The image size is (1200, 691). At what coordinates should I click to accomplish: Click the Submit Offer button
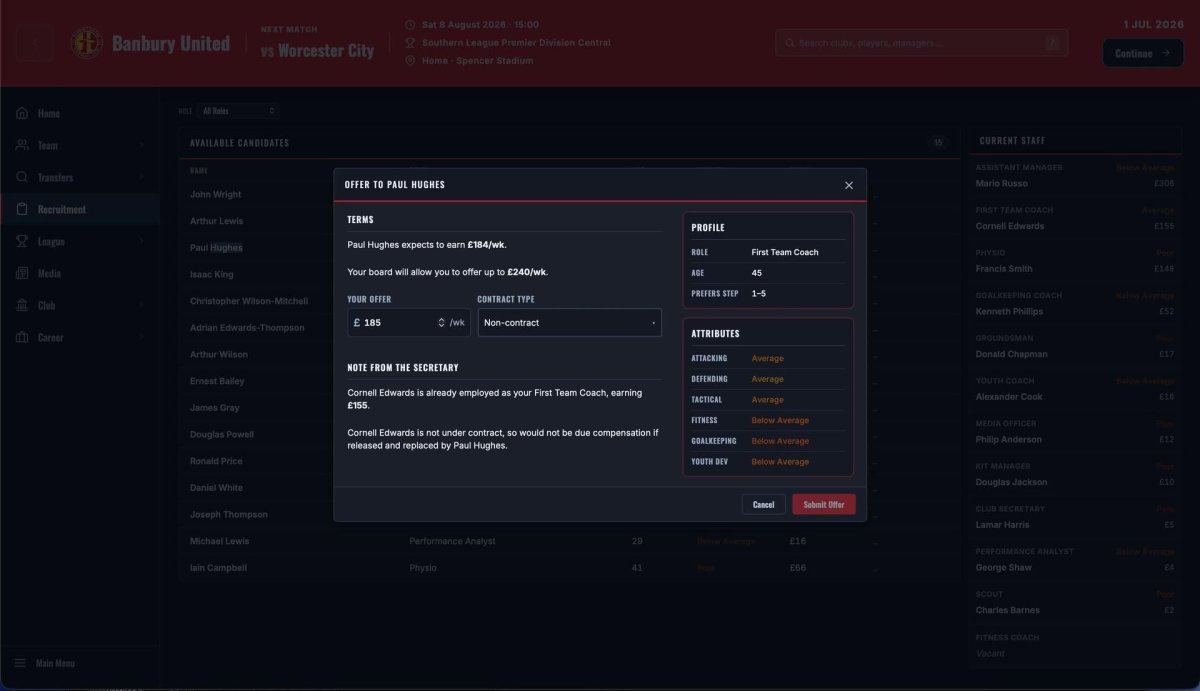tap(824, 504)
